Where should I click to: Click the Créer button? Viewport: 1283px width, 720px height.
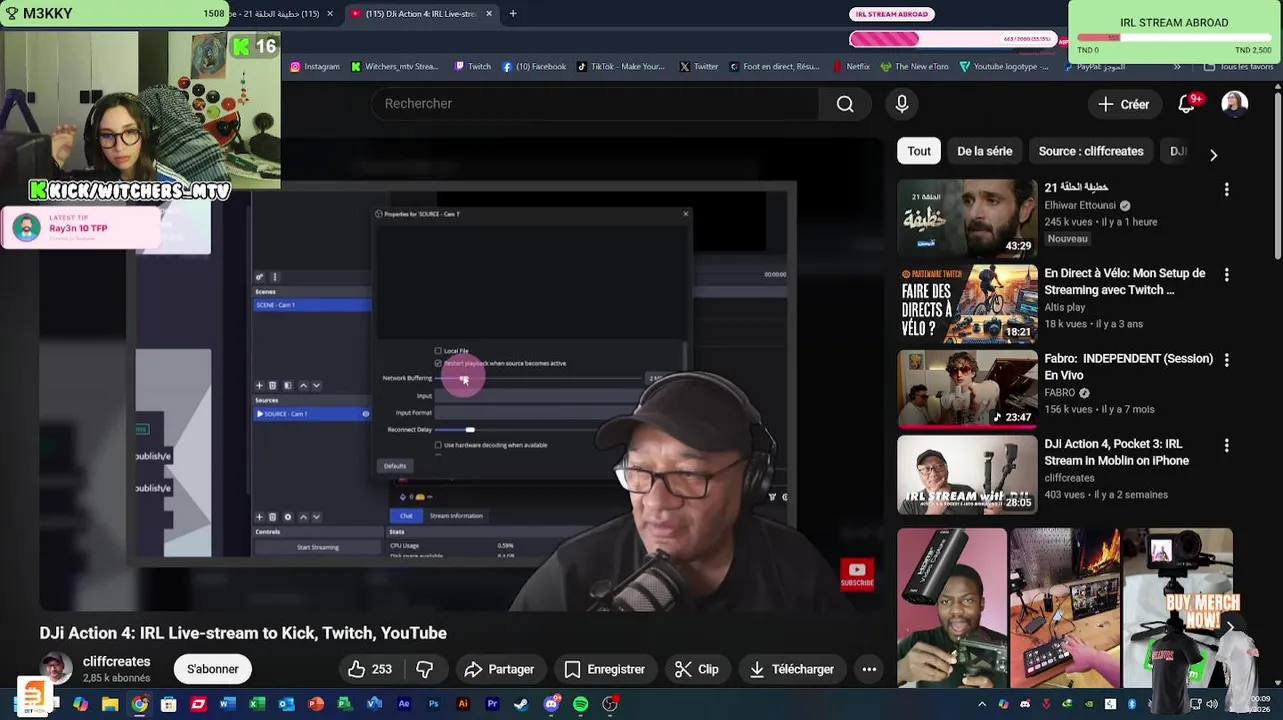coord(1124,104)
